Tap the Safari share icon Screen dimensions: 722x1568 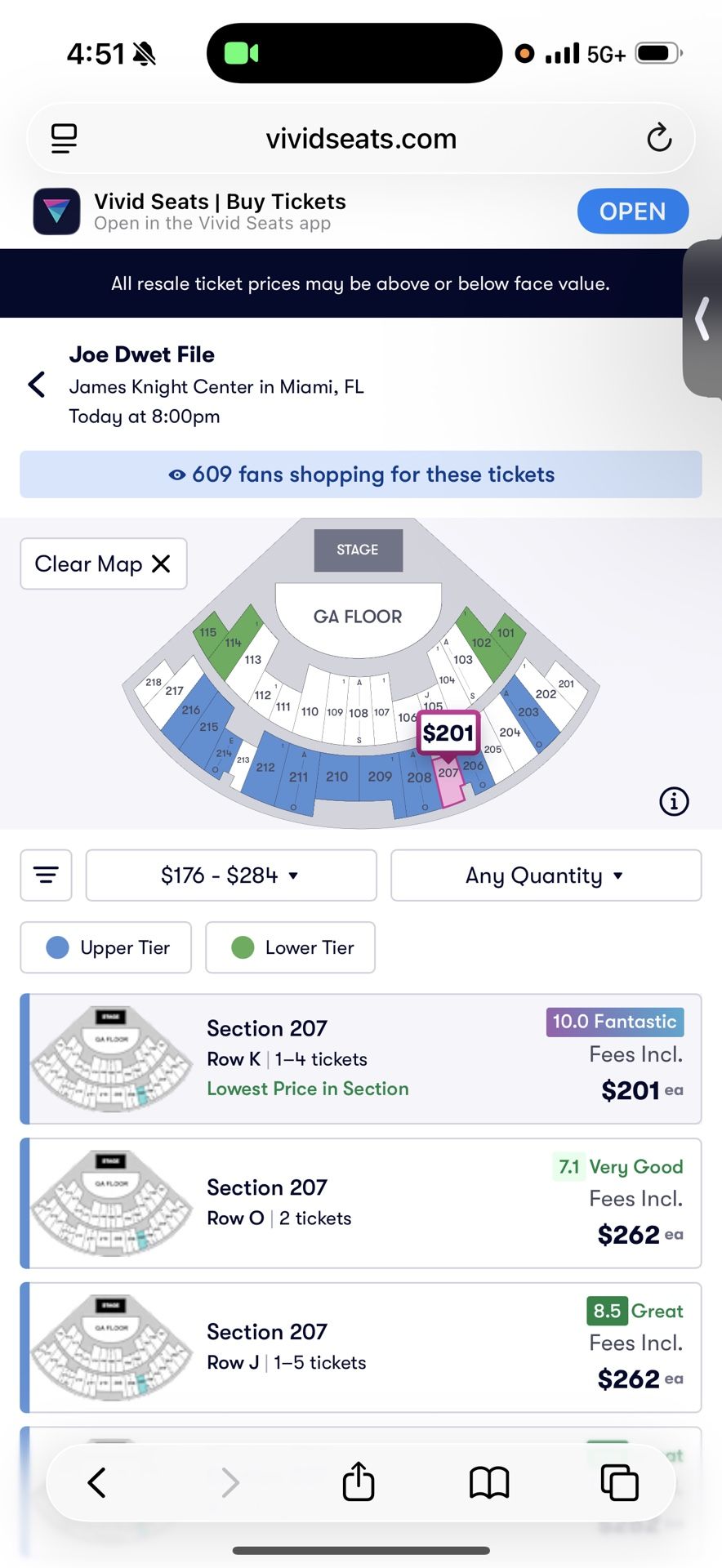[x=359, y=1481]
